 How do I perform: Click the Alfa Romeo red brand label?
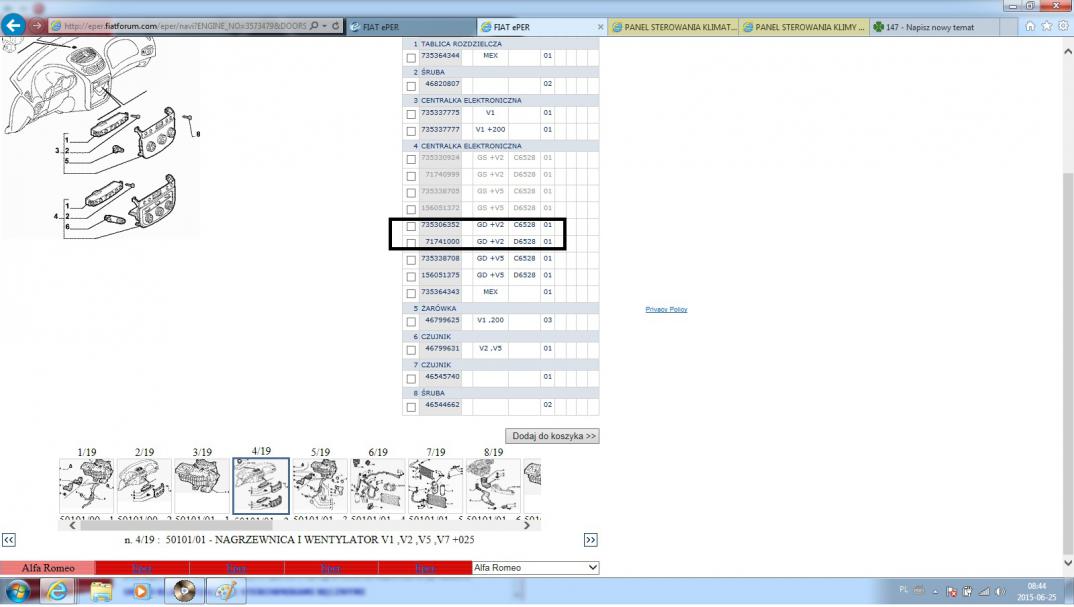pos(48,568)
